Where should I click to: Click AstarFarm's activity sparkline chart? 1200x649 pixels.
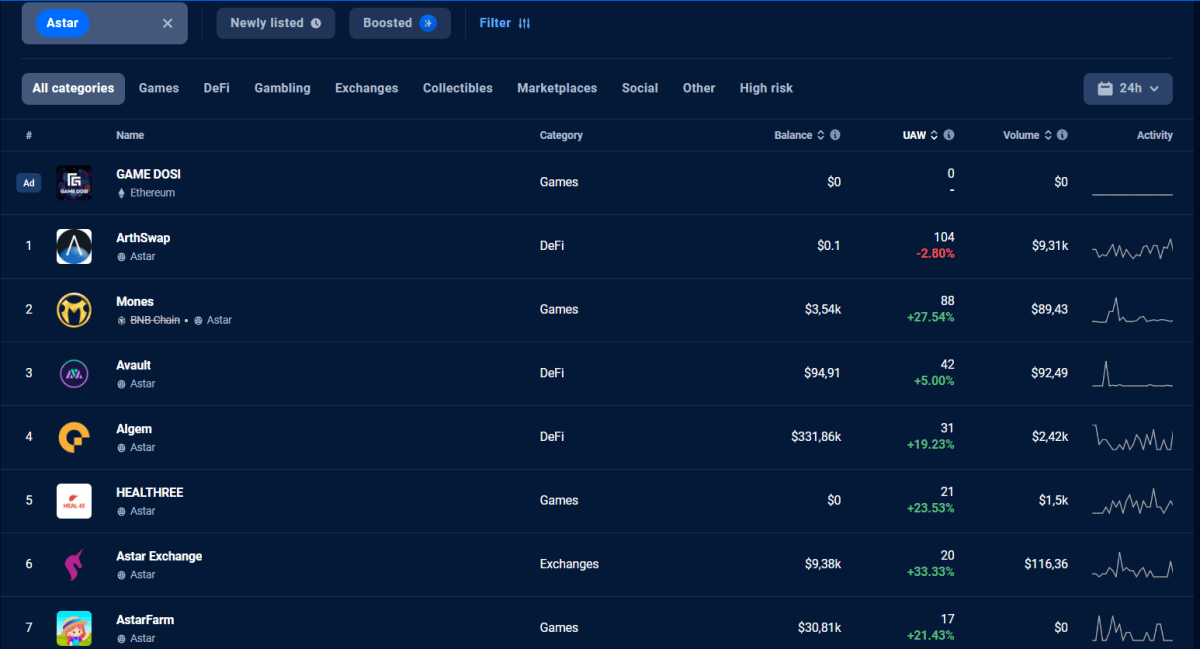pos(1132,628)
